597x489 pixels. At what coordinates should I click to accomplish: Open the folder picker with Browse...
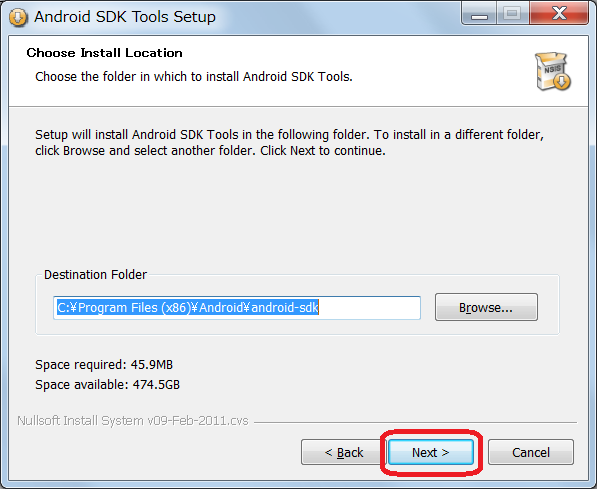point(486,307)
